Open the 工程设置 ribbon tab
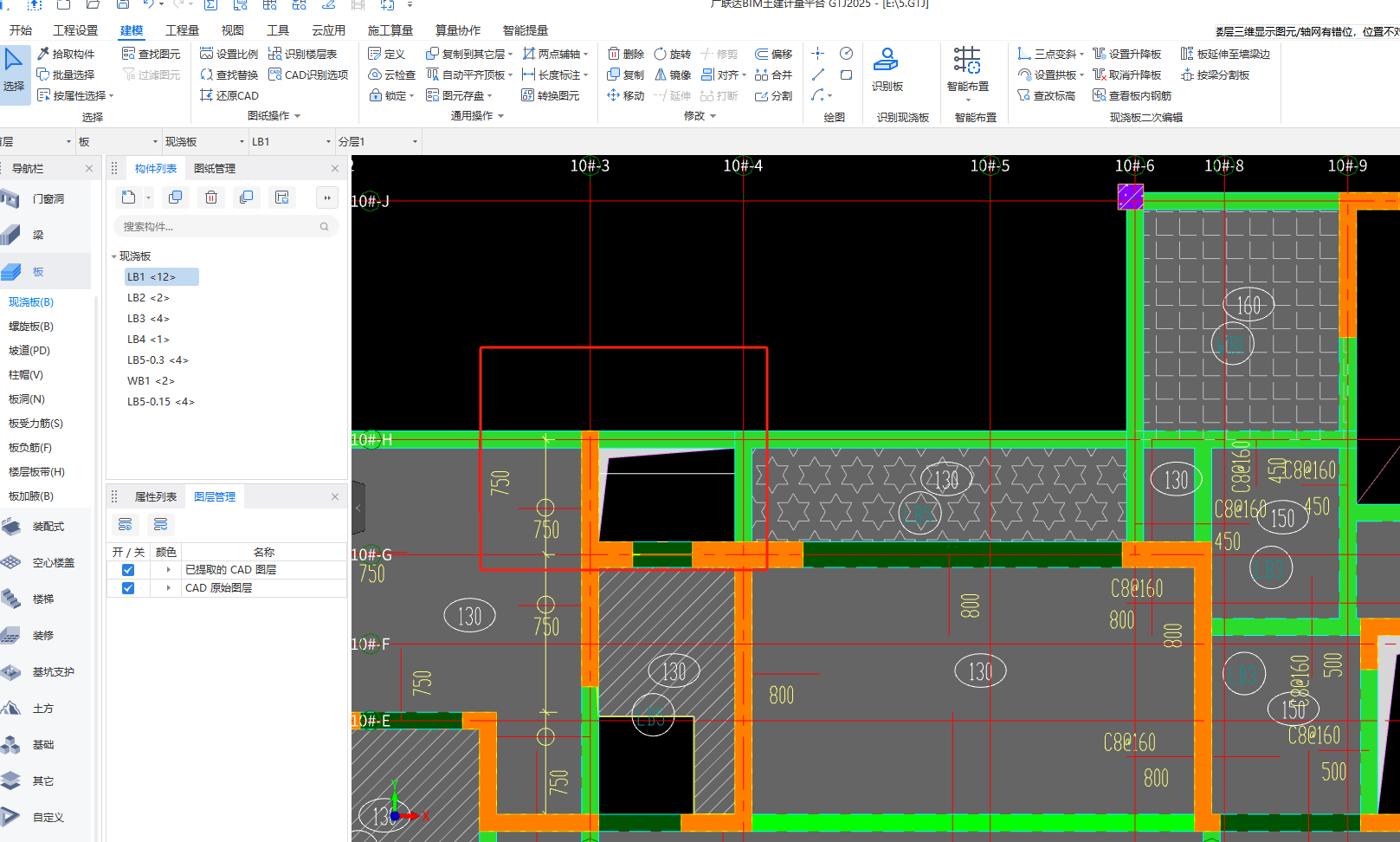The image size is (1400, 842). tap(76, 30)
